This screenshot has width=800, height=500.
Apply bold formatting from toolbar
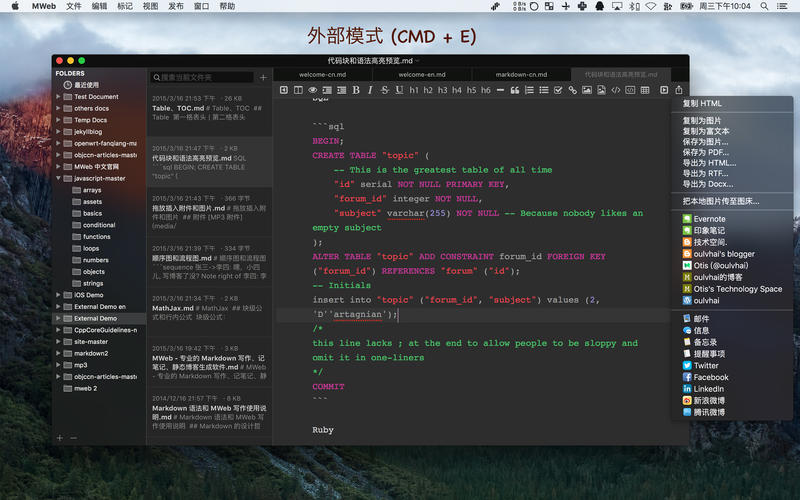click(x=356, y=90)
